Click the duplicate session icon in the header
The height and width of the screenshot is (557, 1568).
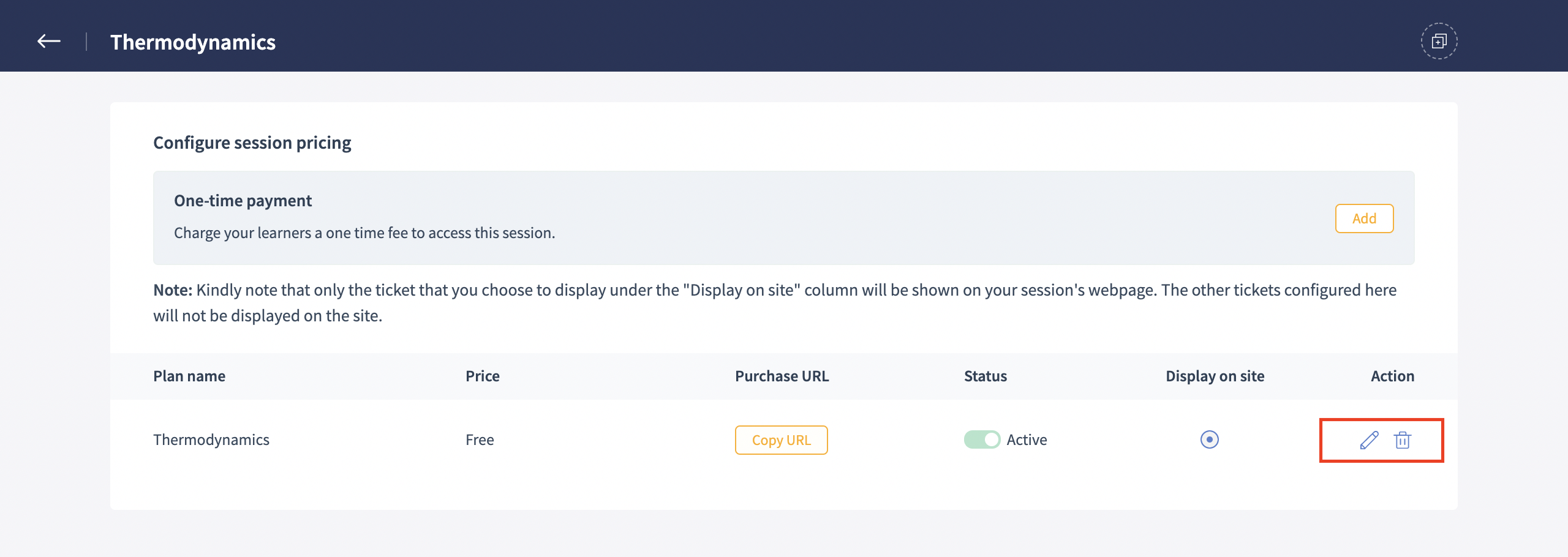click(x=1439, y=42)
